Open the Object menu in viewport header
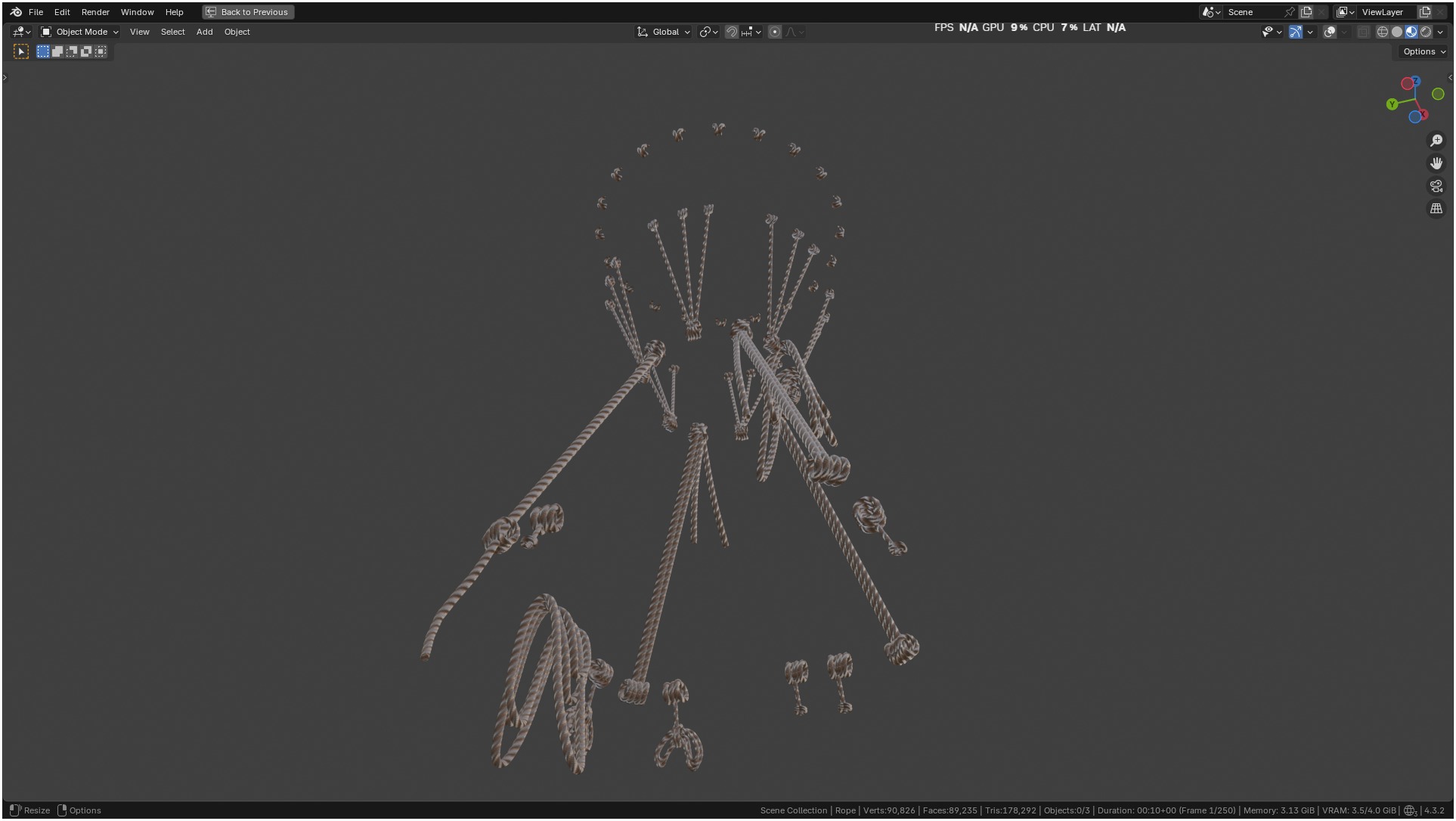This screenshot has height=821, width=1456. tap(237, 32)
